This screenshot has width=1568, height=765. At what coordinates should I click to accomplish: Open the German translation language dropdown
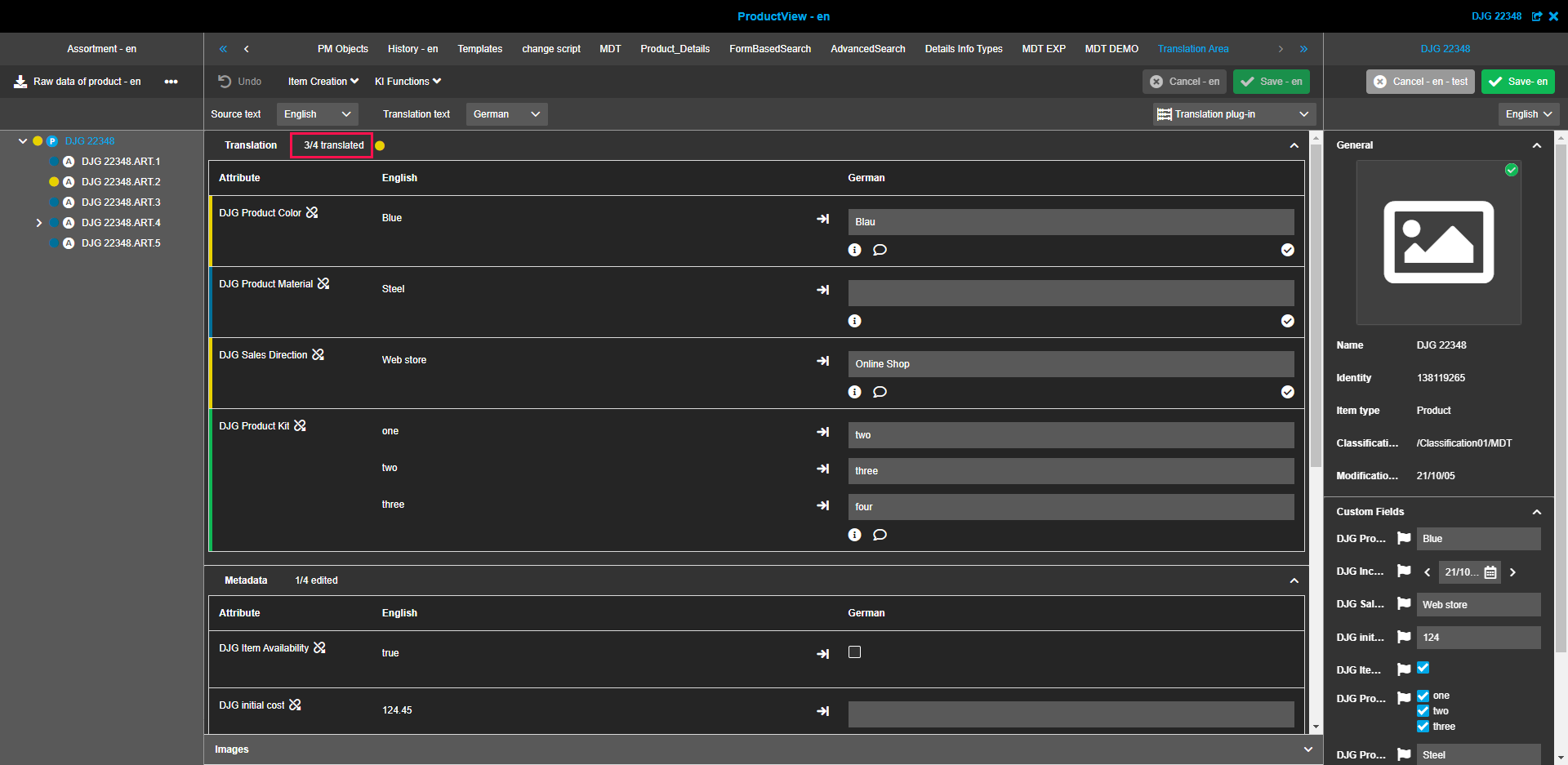(x=506, y=114)
